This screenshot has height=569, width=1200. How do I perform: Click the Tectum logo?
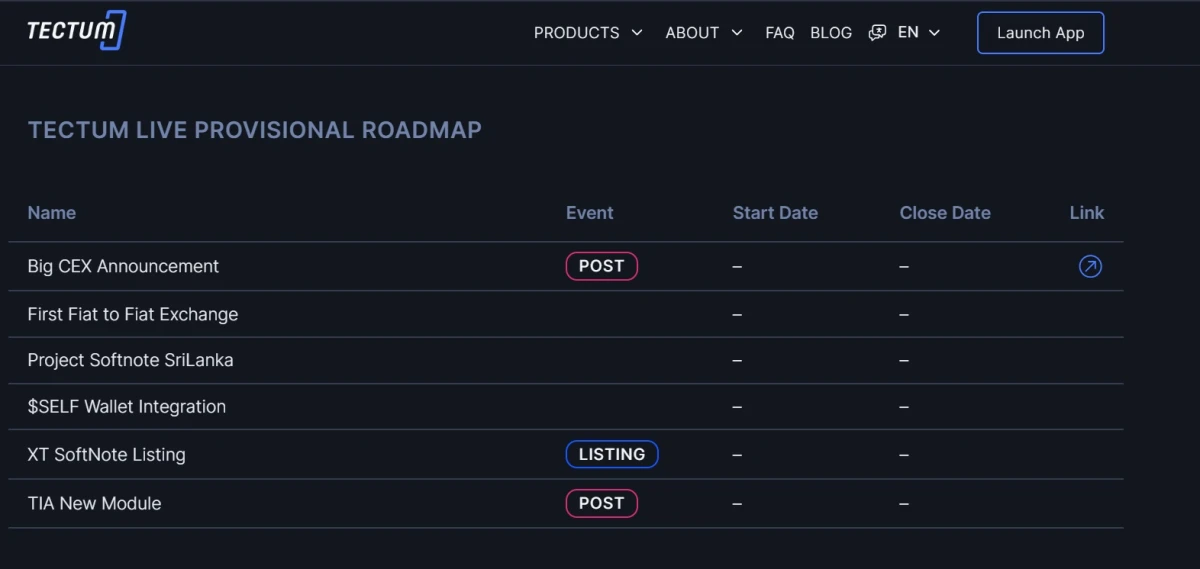(x=77, y=30)
